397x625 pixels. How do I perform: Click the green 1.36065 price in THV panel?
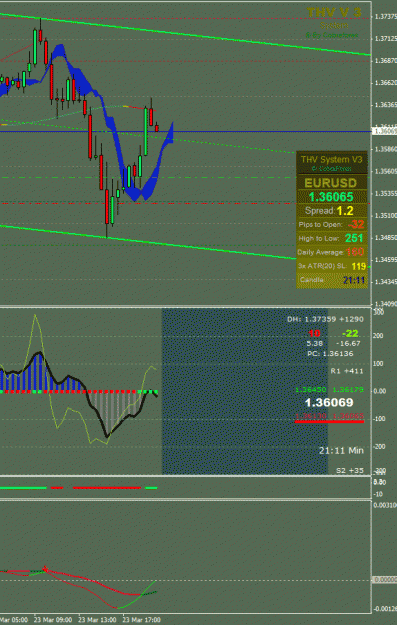(x=331, y=197)
